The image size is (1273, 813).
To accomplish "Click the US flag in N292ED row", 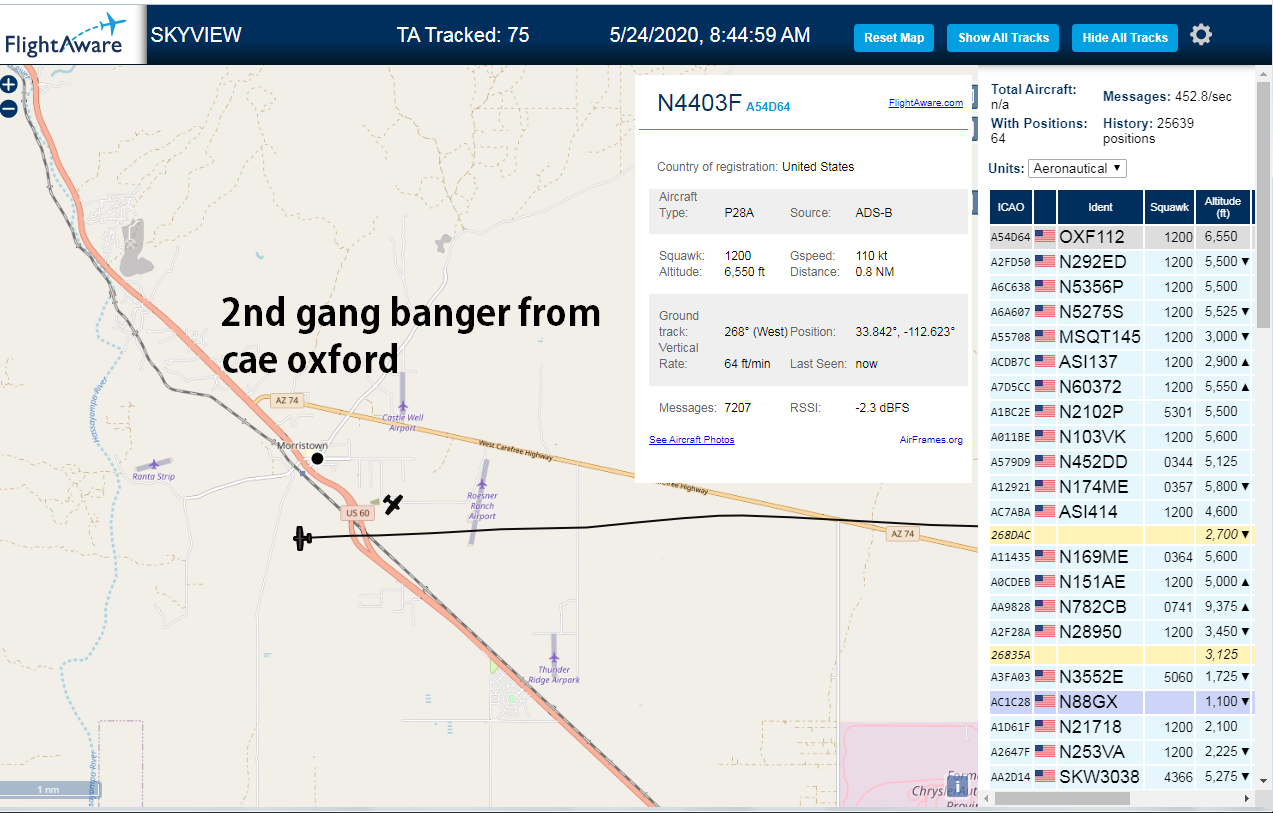I will tap(1045, 262).
